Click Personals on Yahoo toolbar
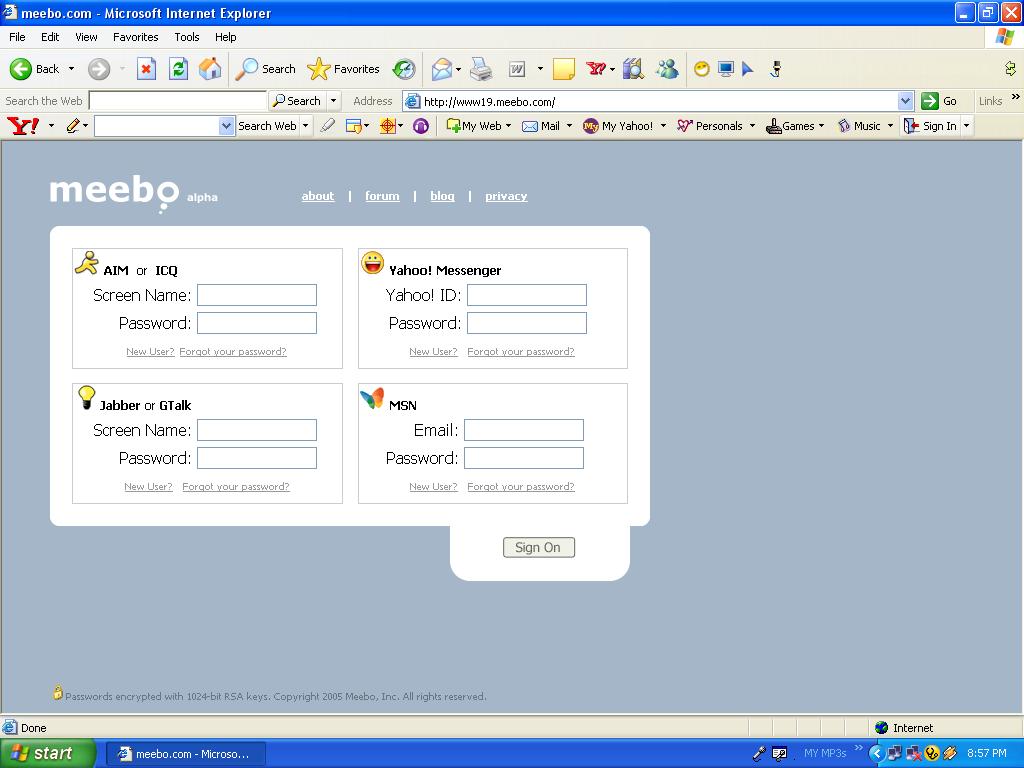 711,125
